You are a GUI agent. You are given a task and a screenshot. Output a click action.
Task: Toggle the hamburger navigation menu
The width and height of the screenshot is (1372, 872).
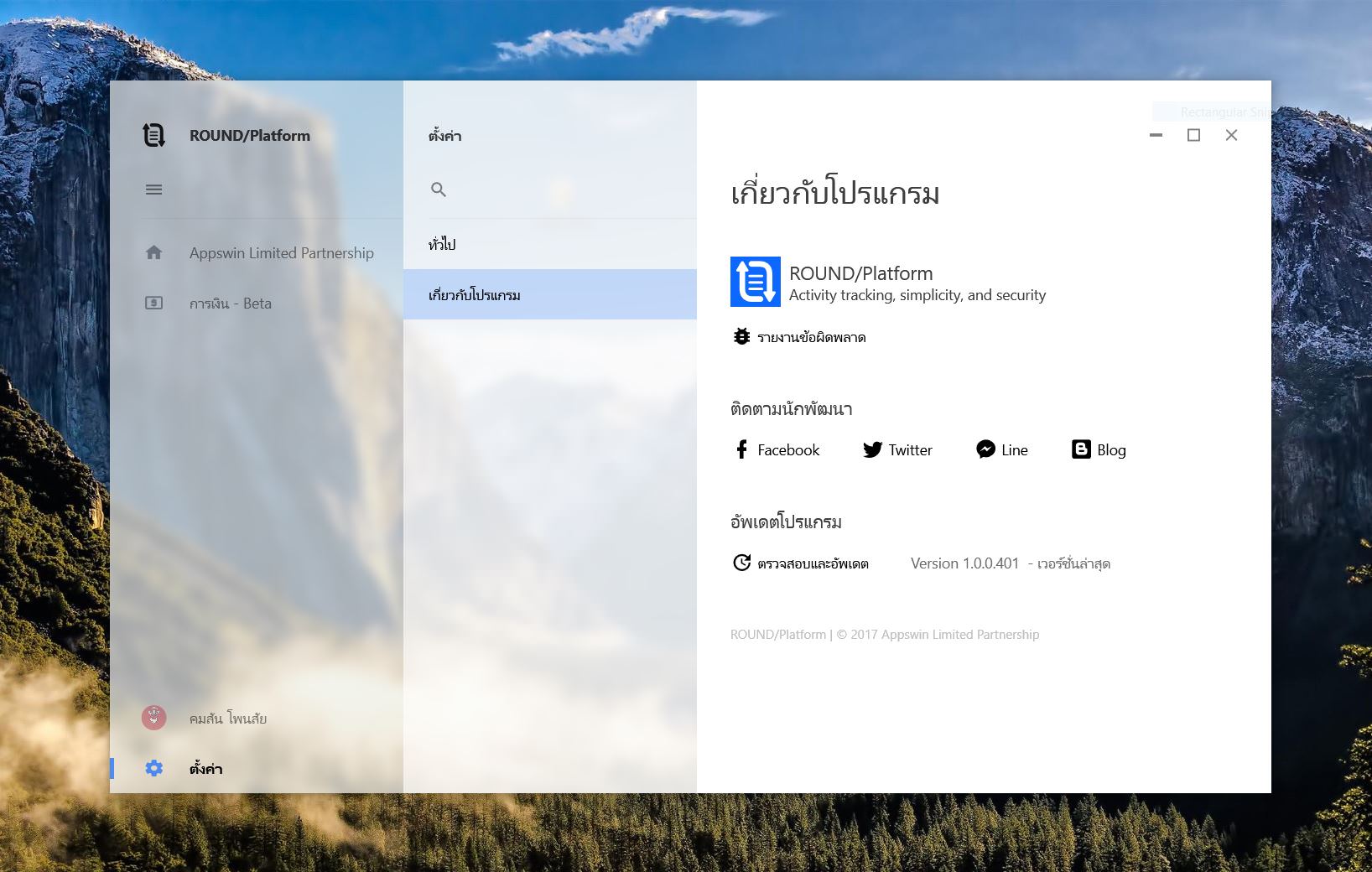pyautogui.click(x=154, y=189)
